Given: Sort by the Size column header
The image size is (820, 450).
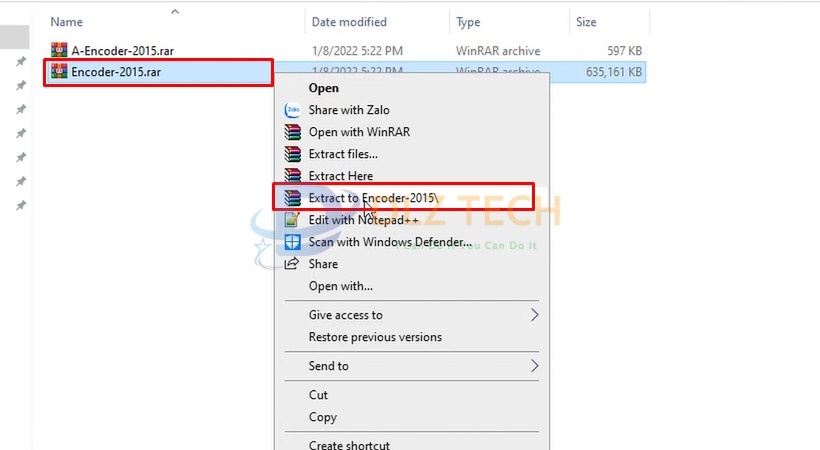Looking at the screenshot, I should click(x=586, y=22).
